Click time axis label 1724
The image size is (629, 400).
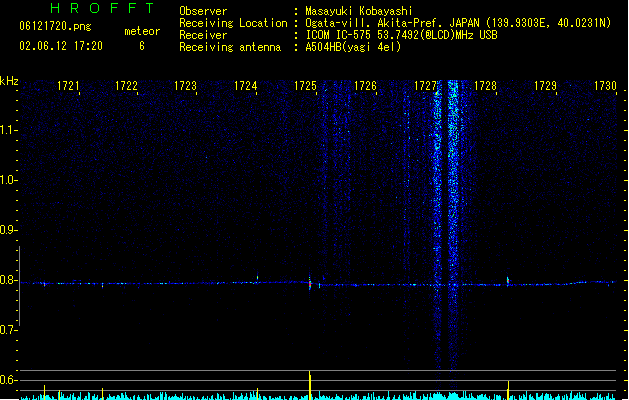(x=246, y=86)
